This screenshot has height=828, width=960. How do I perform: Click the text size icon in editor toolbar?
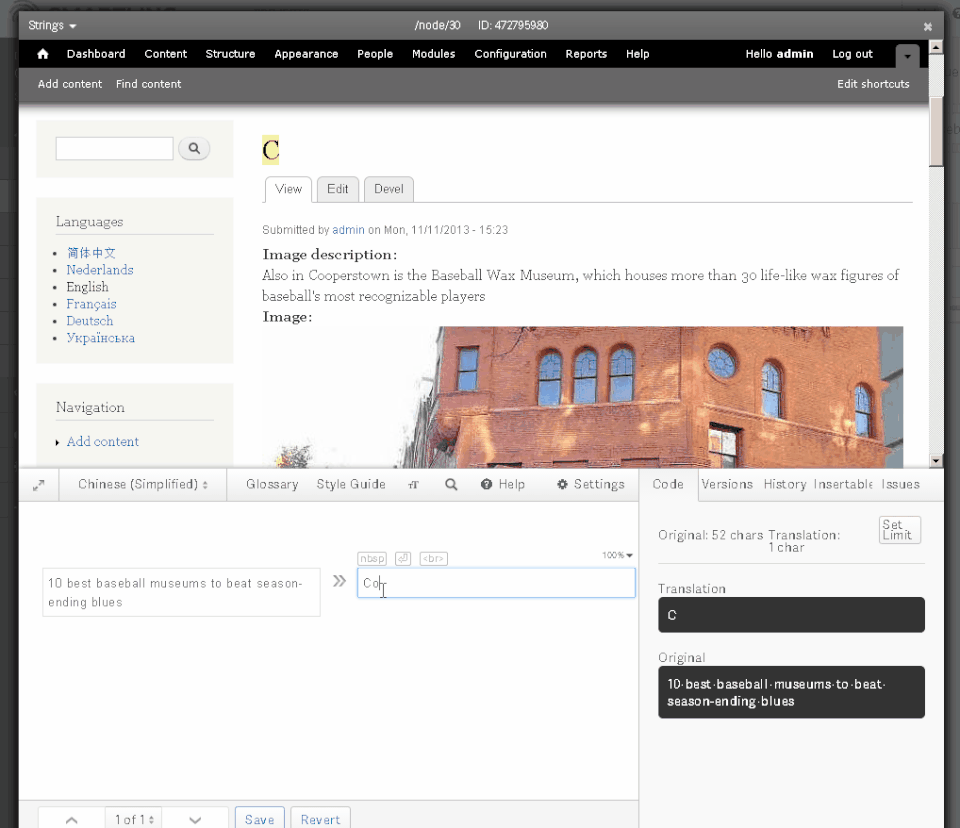pyautogui.click(x=413, y=484)
